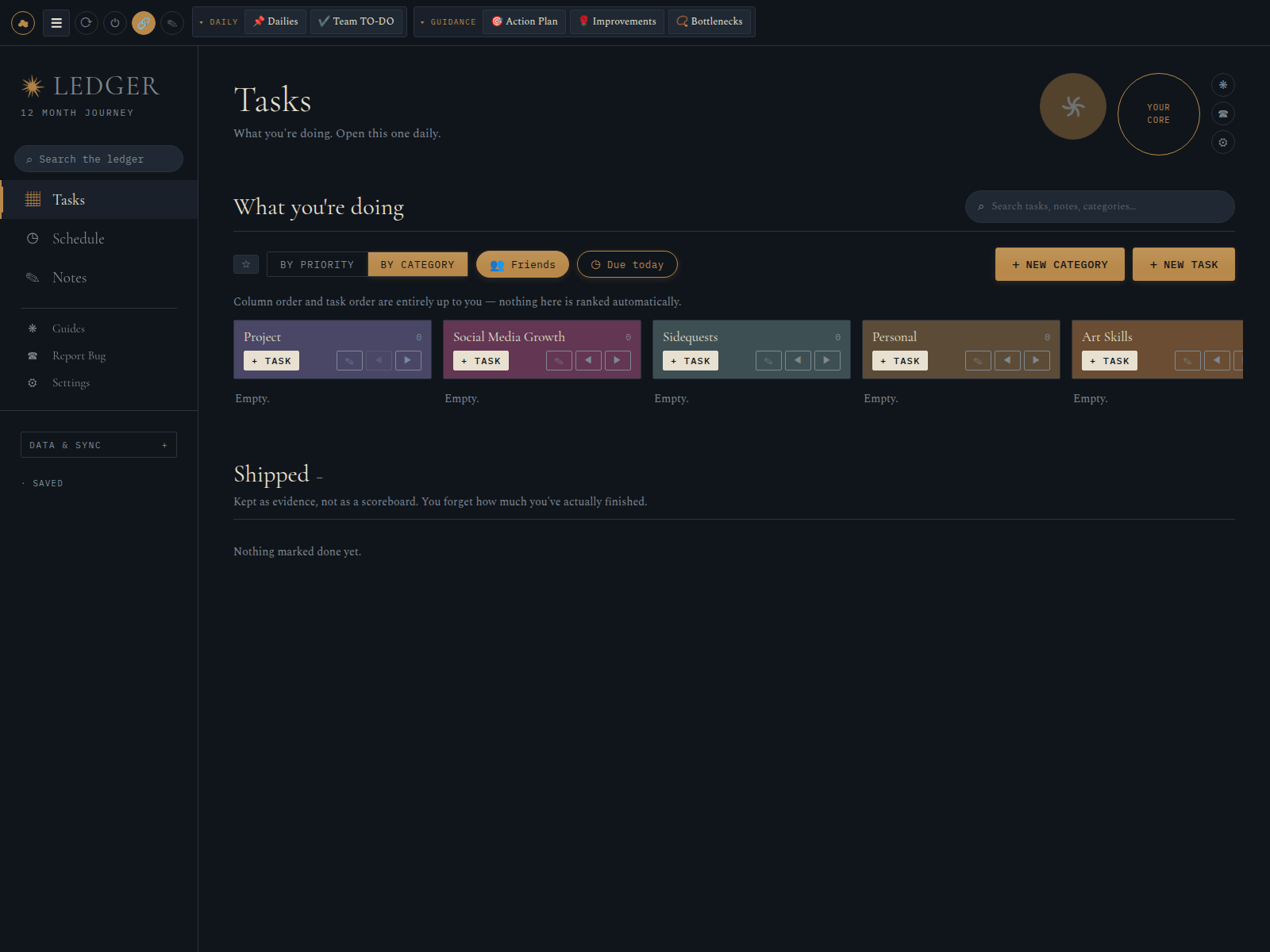This screenshot has height=952, width=1270.
Task: Click the Search the ledger field
Action: (98, 159)
